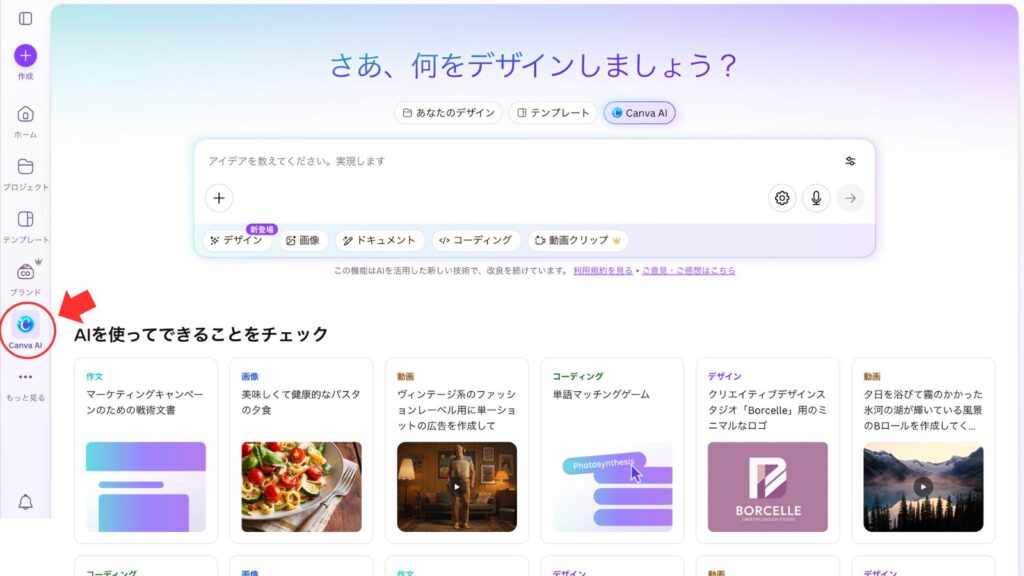Select the Canva AI tab above the prompt
The width and height of the screenshot is (1024, 576).
[639, 112]
